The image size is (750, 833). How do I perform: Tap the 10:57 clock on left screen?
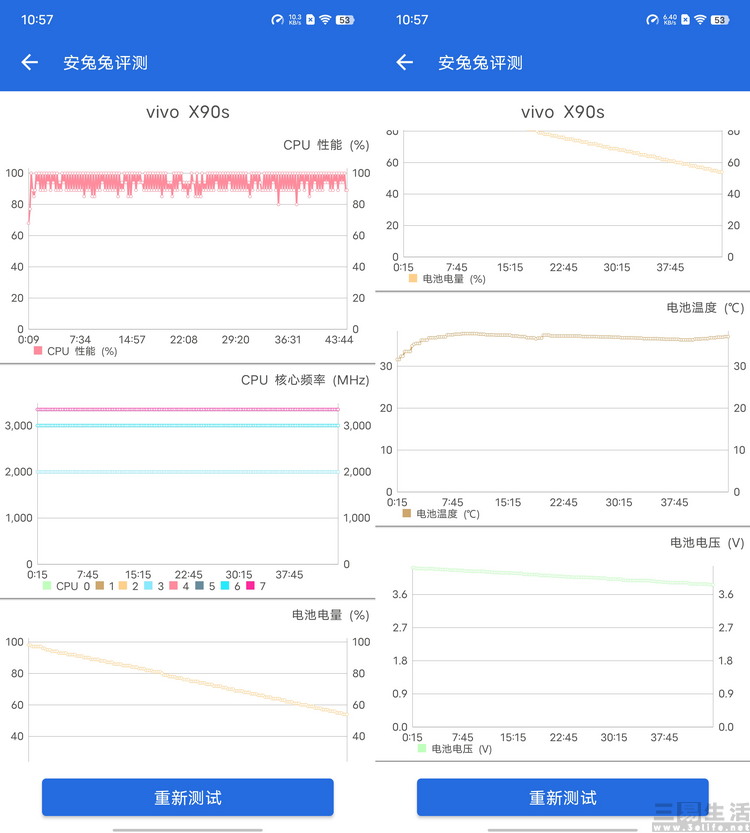click(37, 20)
